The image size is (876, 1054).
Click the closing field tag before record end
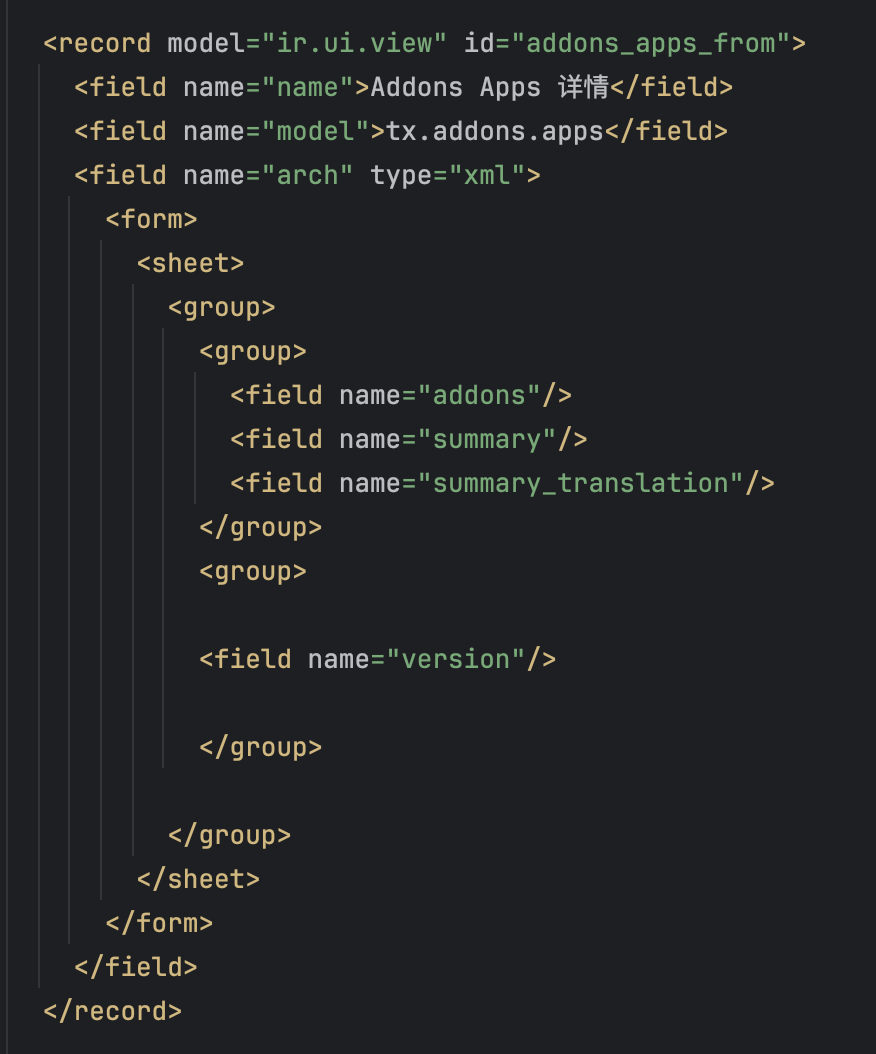pyautogui.click(x=136, y=967)
